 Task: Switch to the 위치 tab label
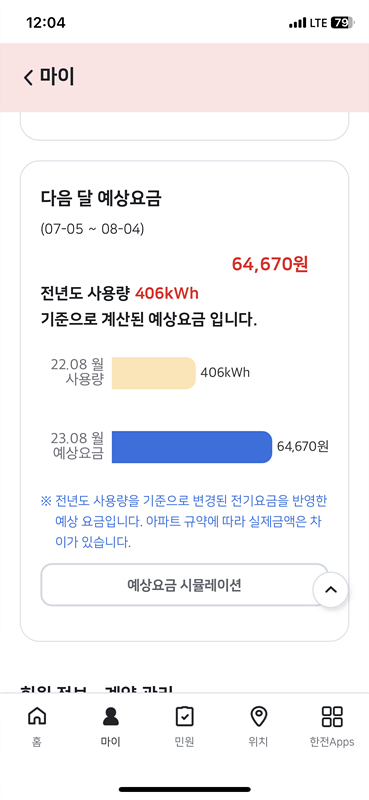pyautogui.click(x=259, y=741)
